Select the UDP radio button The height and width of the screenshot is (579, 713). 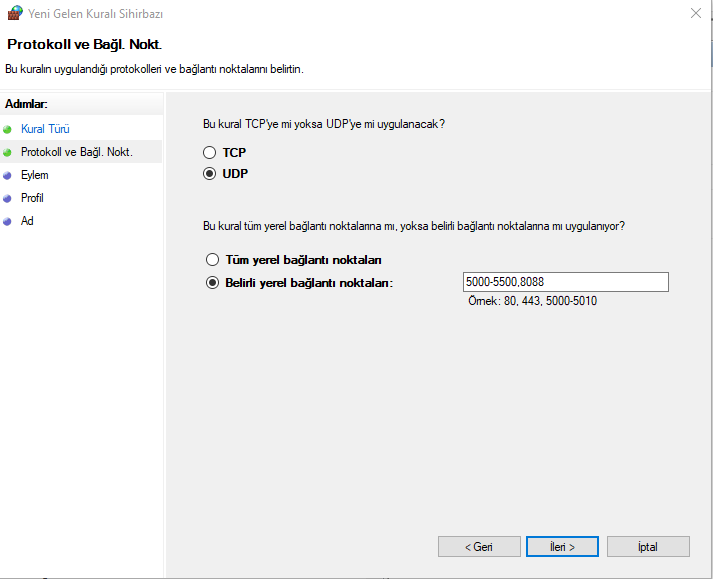(210, 173)
